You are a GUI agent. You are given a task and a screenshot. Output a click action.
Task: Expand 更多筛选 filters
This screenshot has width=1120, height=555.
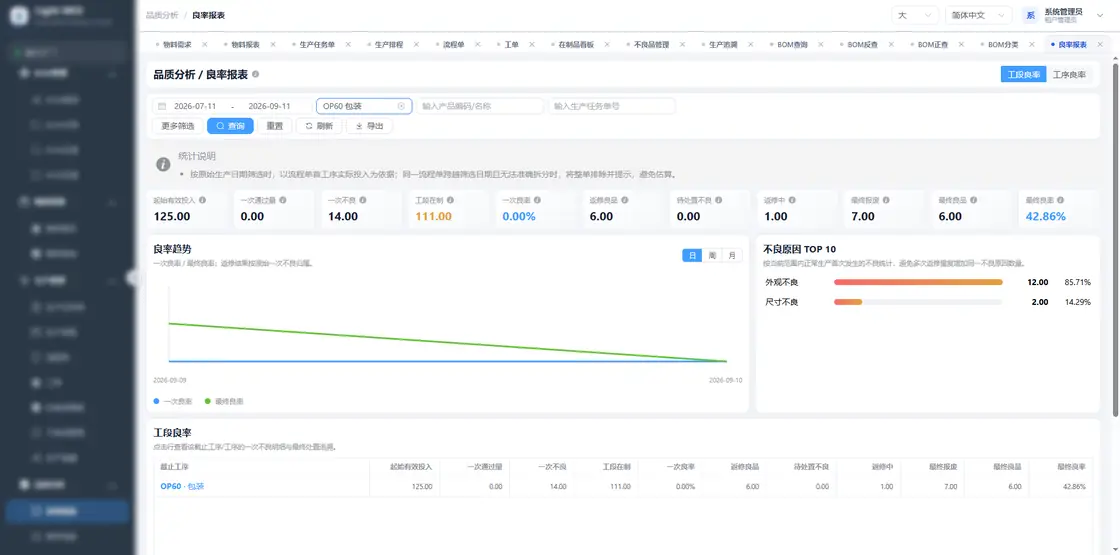pyautogui.click(x=178, y=126)
